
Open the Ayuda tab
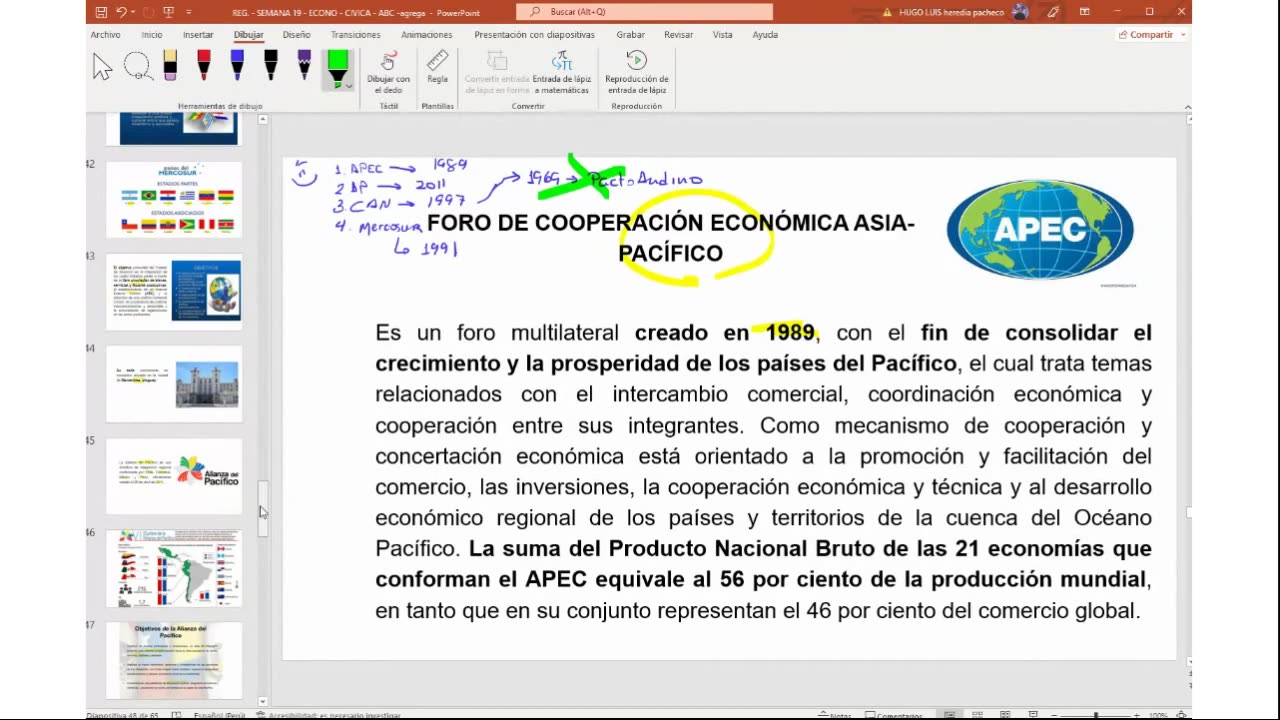point(765,34)
